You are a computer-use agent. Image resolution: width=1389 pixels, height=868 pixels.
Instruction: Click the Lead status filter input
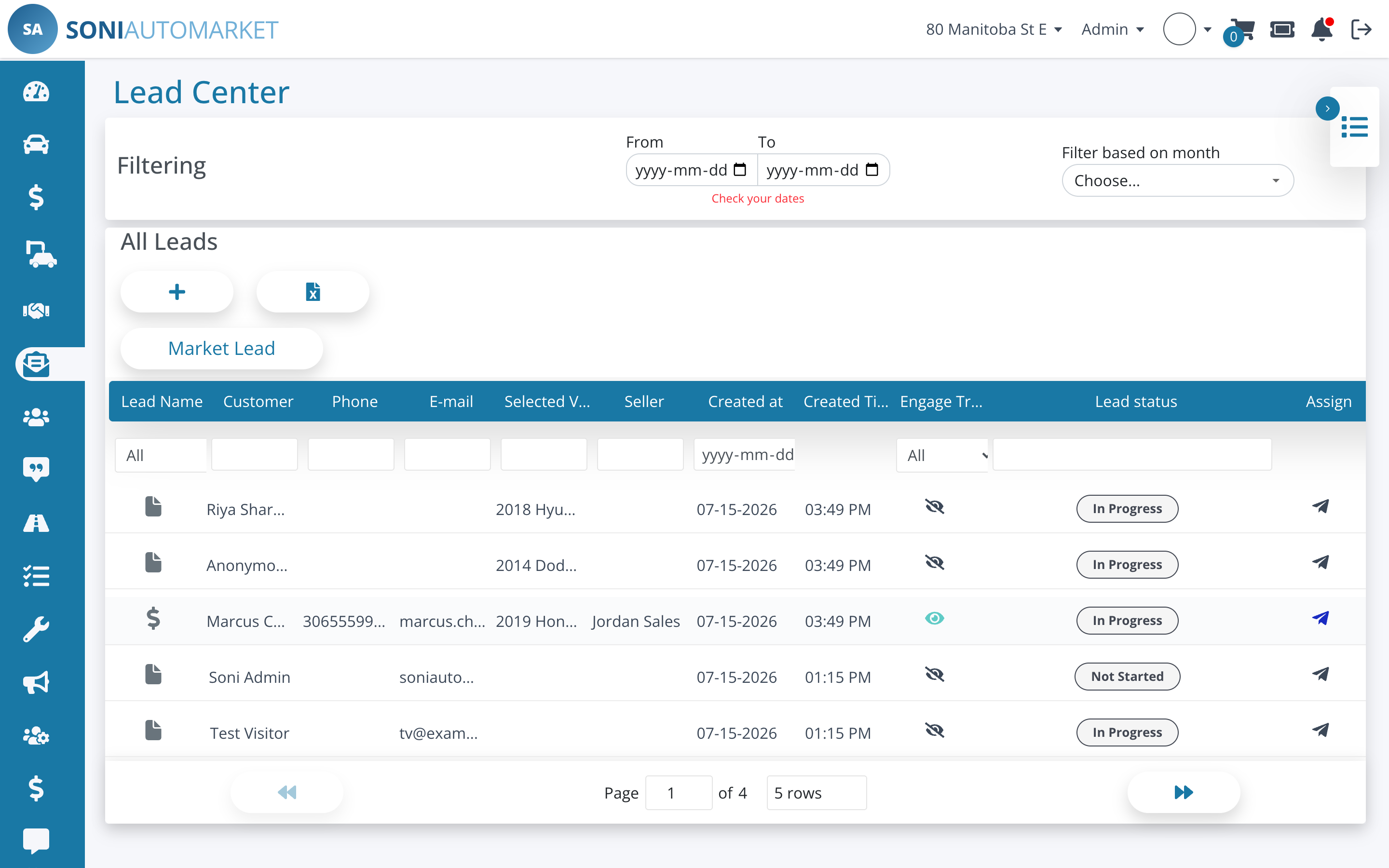coord(1132,455)
